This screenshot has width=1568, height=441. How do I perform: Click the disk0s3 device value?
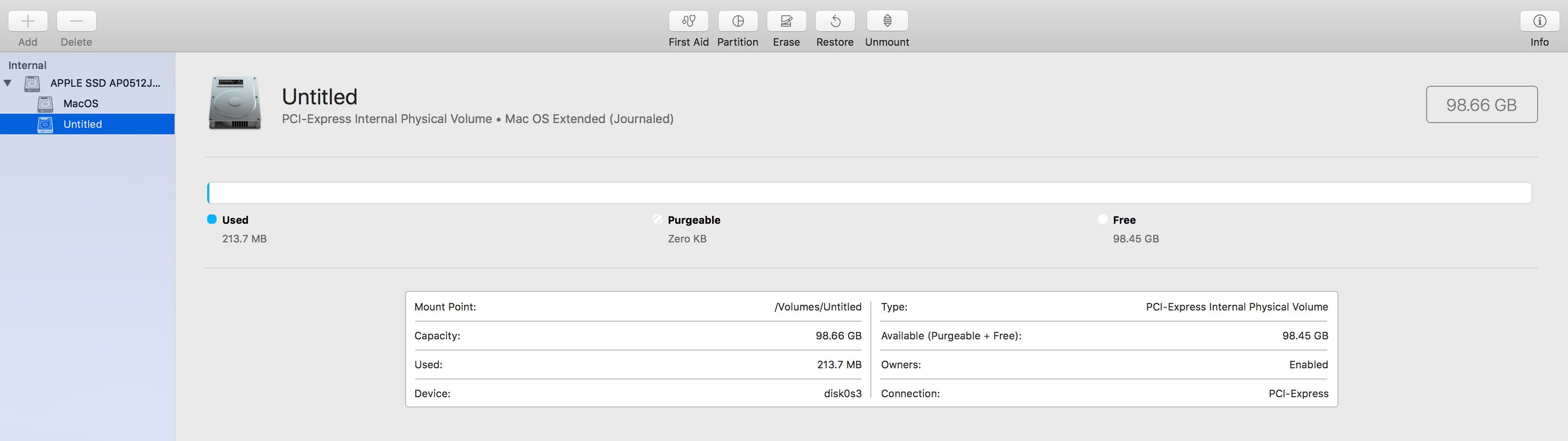(x=843, y=393)
